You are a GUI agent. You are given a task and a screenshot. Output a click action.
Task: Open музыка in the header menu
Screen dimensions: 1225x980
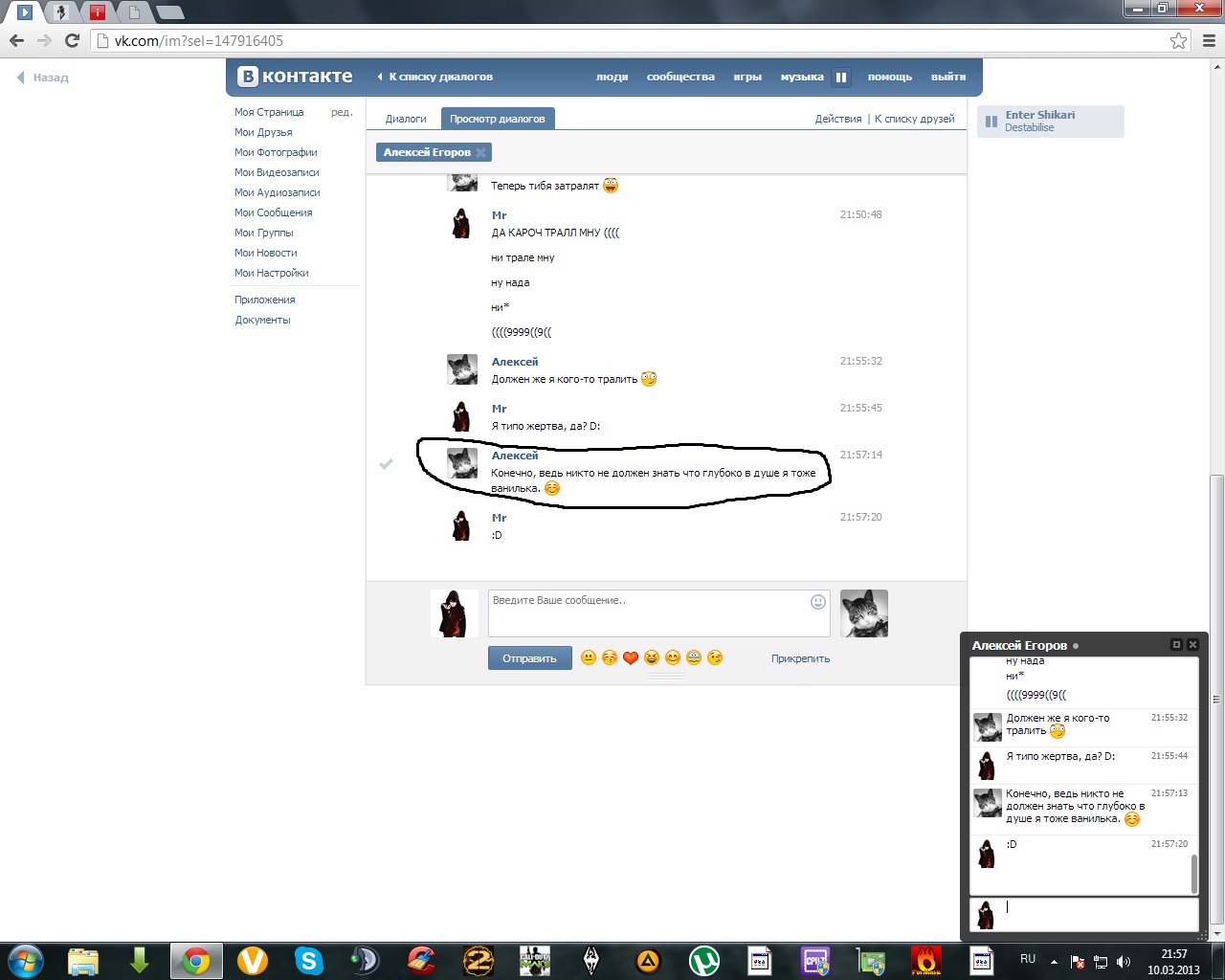pos(802,77)
